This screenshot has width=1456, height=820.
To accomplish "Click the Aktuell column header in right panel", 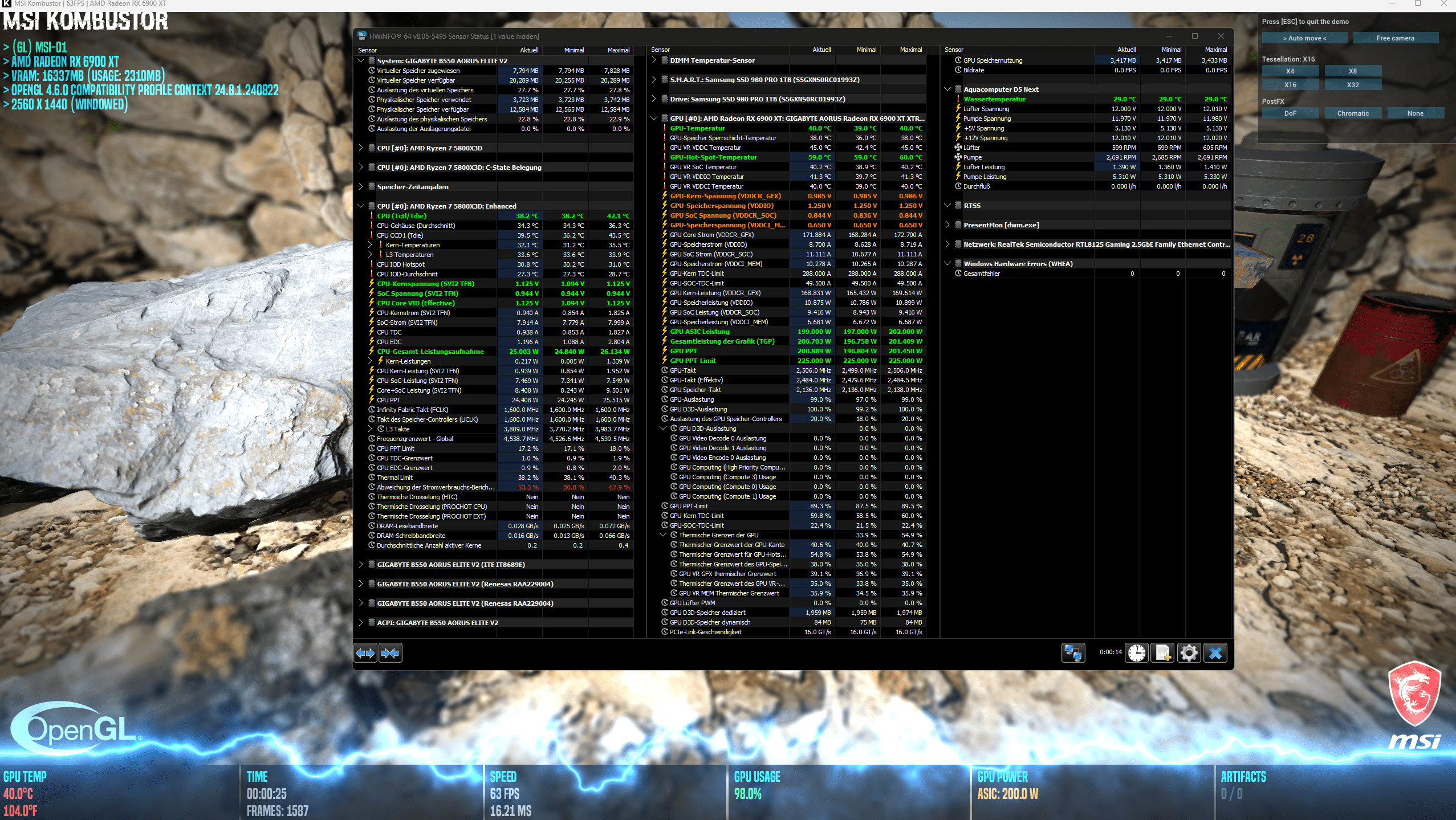I will (1117, 50).
